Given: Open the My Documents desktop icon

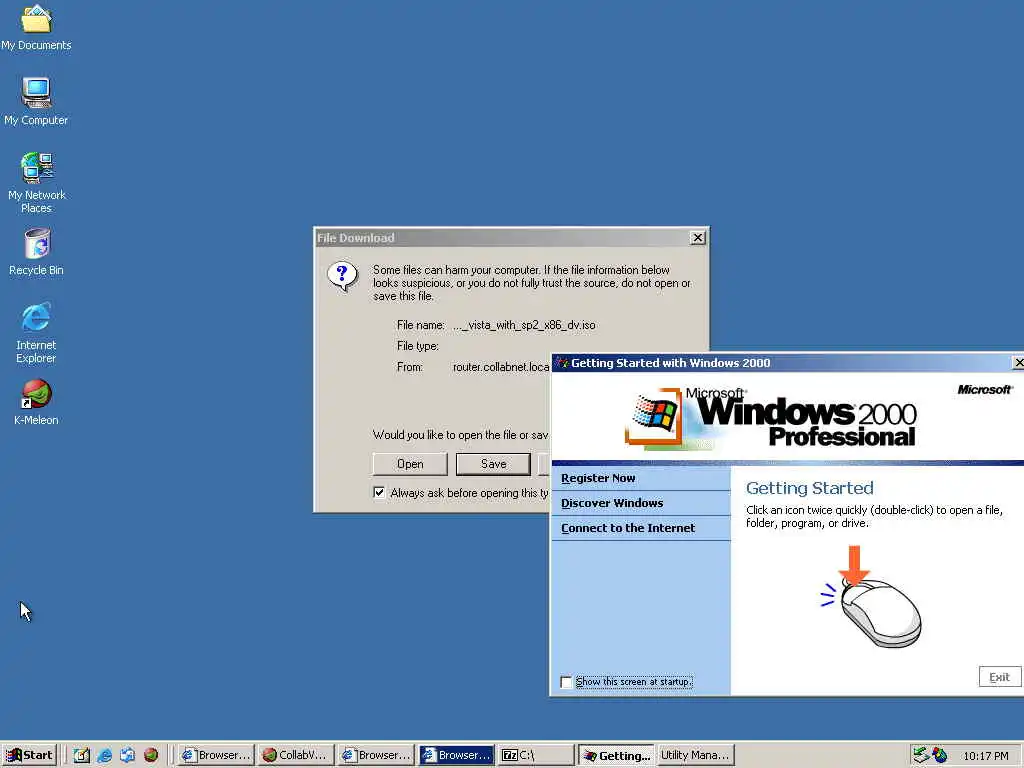Looking at the screenshot, I should pyautogui.click(x=36, y=27).
